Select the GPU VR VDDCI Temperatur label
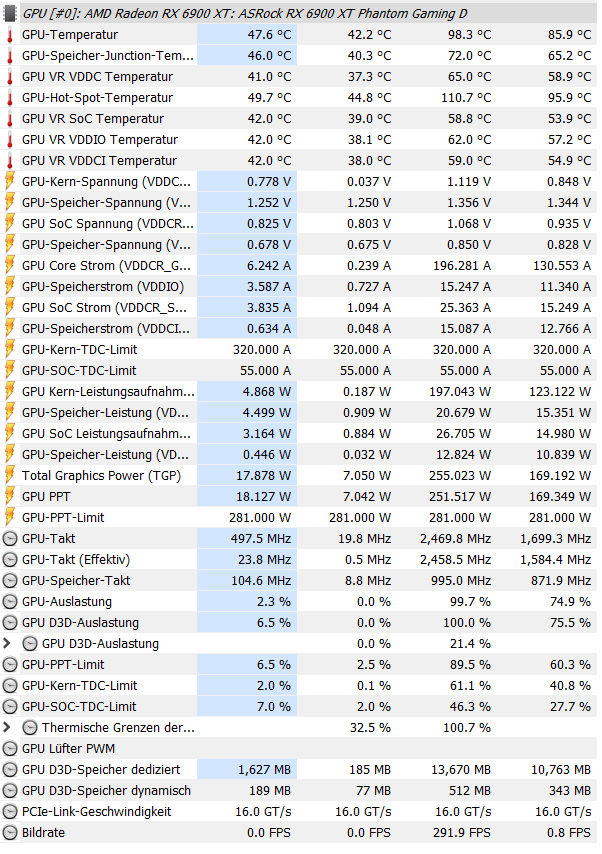This screenshot has width=602, height=854. (99, 161)
